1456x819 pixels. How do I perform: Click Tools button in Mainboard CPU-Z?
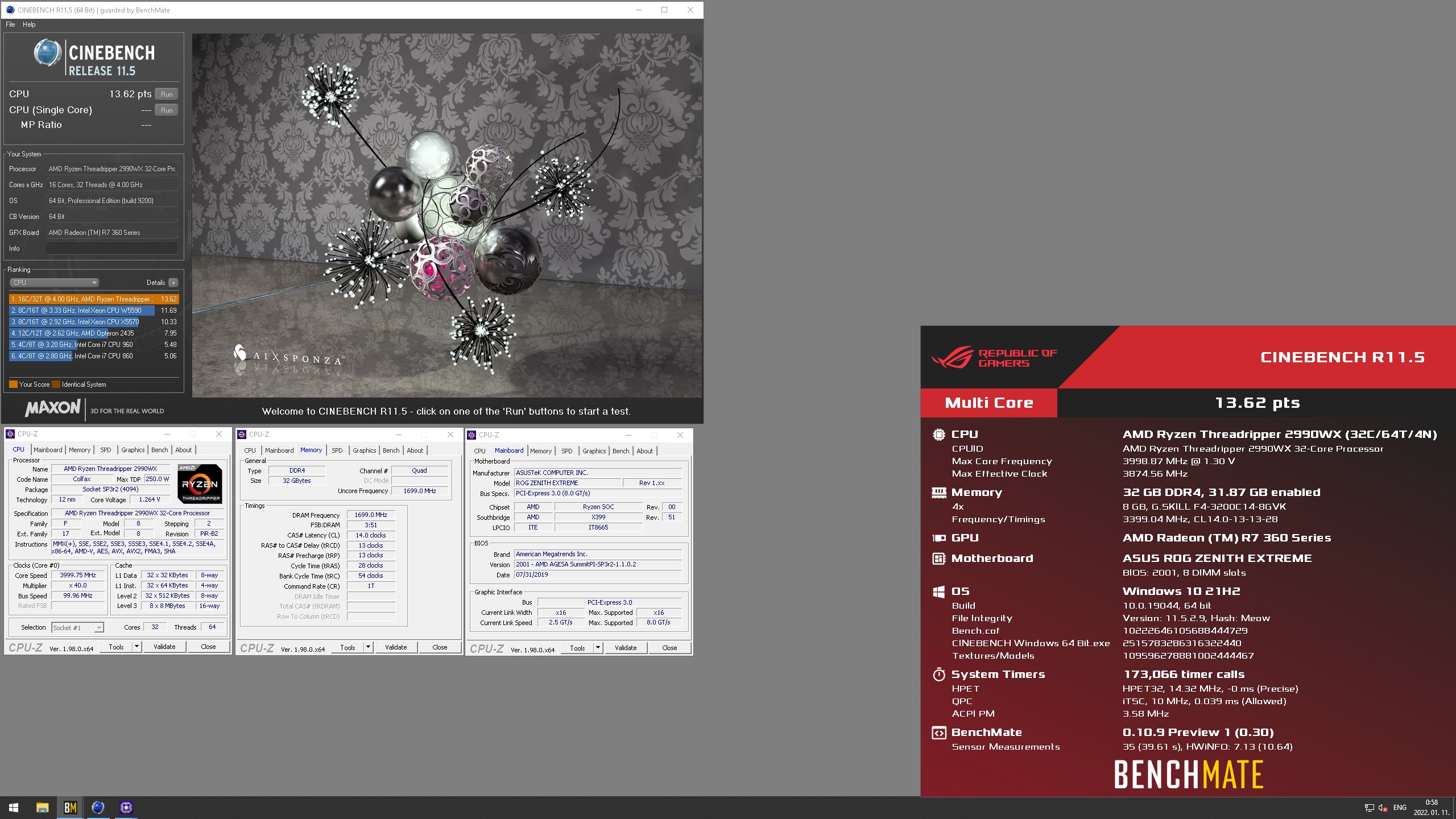(577, 648)
